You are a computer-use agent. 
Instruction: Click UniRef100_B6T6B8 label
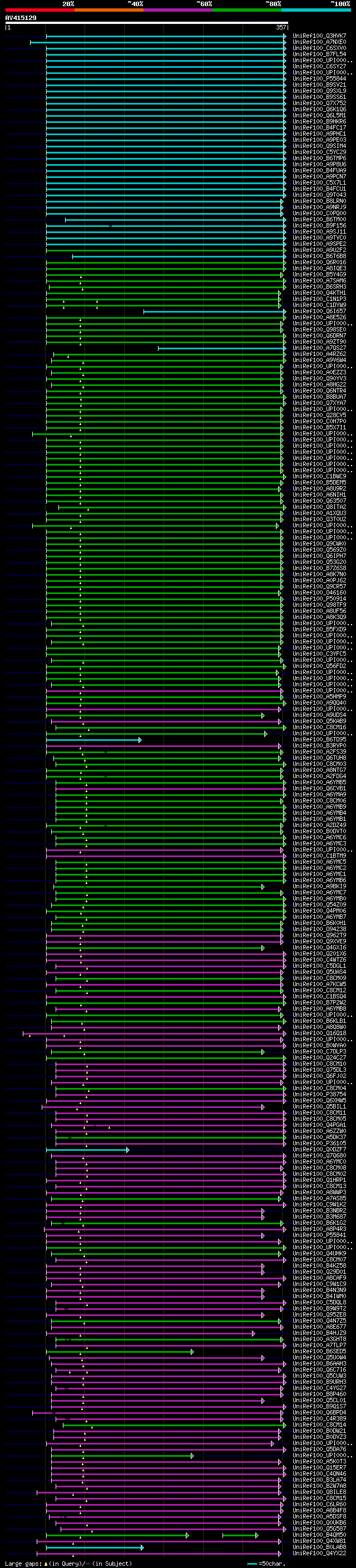click(319, 256)
